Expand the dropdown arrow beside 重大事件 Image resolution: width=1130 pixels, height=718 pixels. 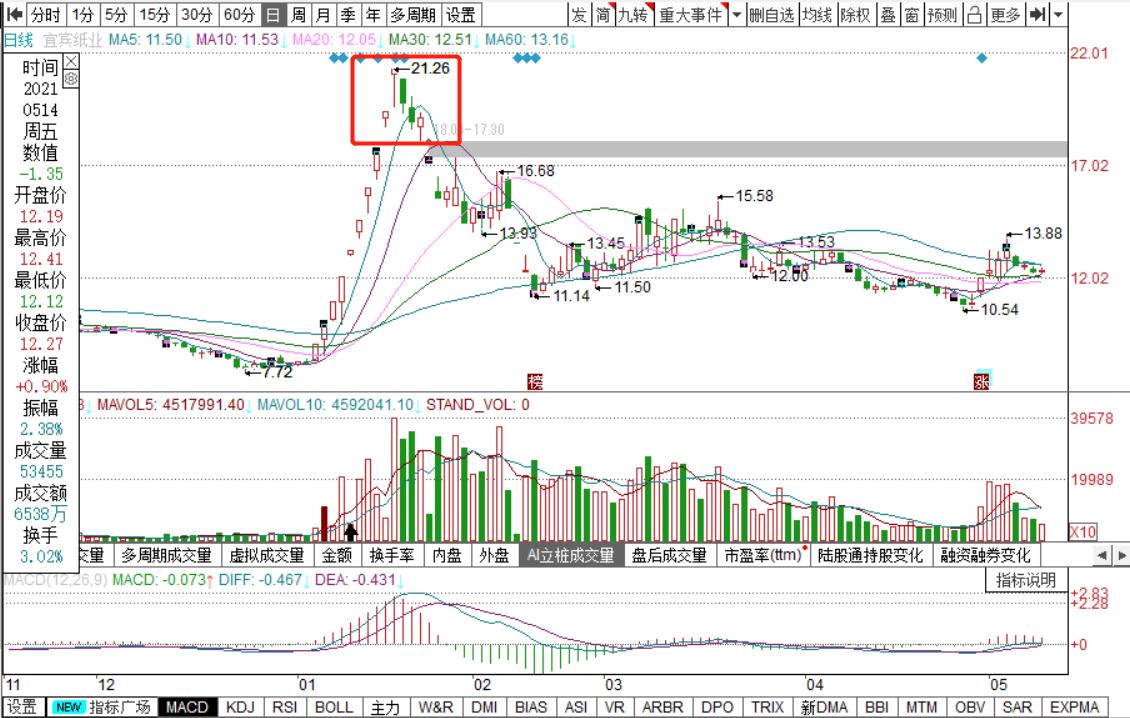(x=736, y=14)
